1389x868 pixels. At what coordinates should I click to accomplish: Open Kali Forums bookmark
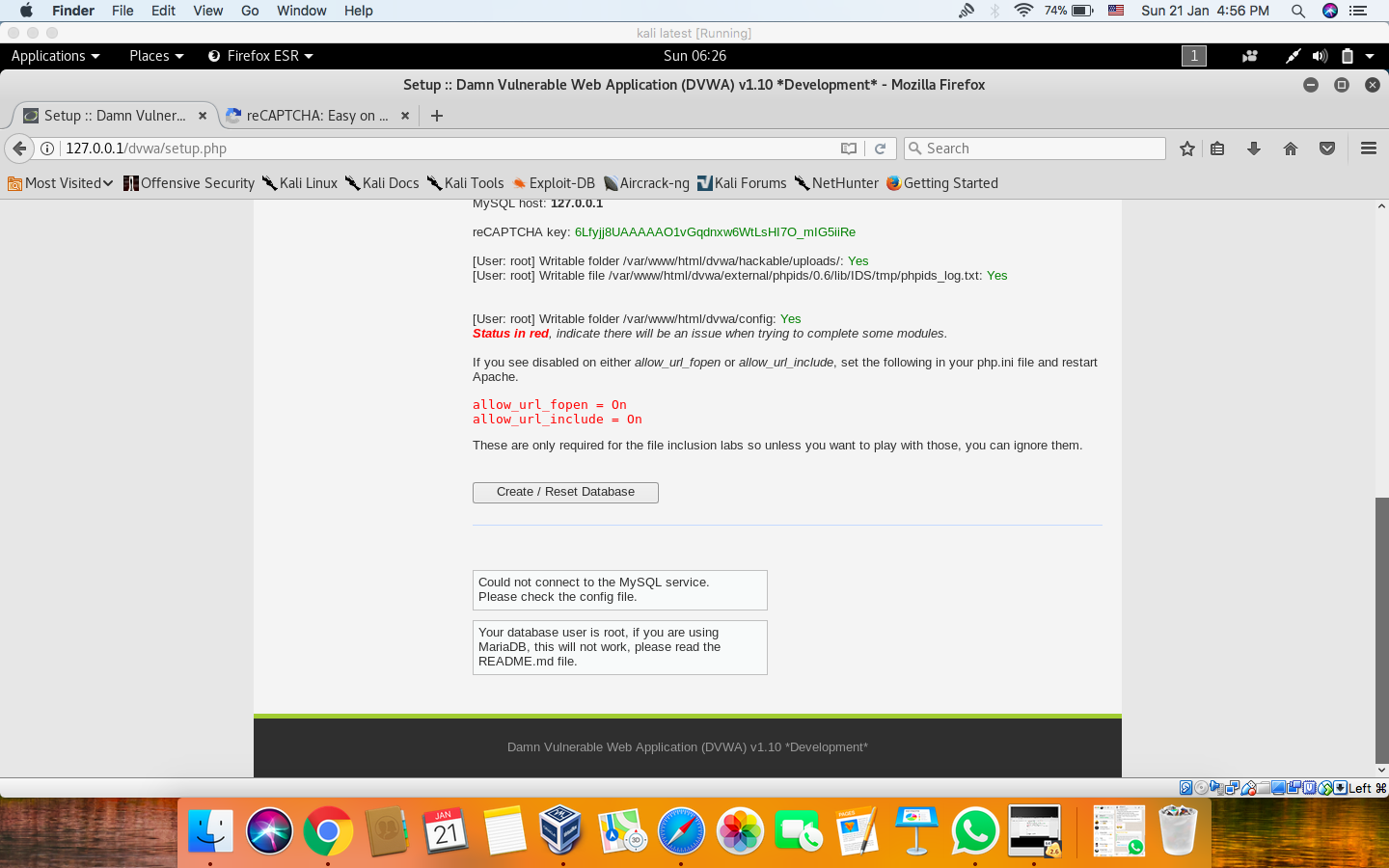click(x=742, y=183)
